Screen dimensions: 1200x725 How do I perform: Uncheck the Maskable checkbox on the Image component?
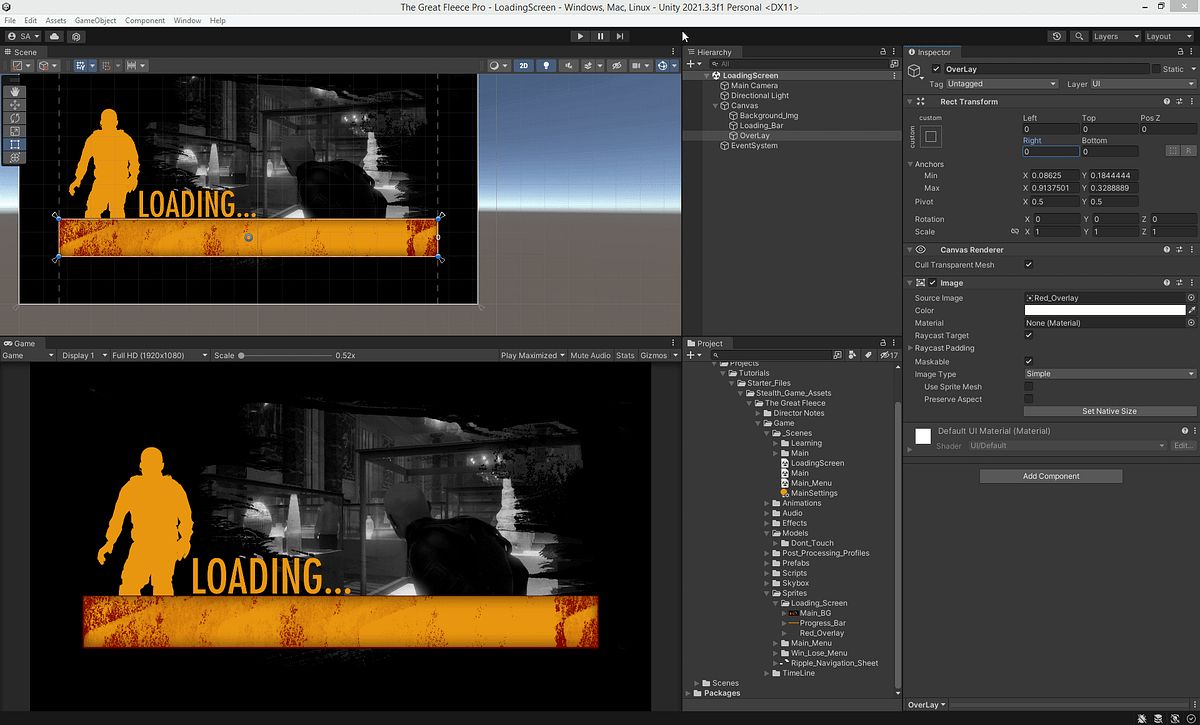(x=1029, y=361)
